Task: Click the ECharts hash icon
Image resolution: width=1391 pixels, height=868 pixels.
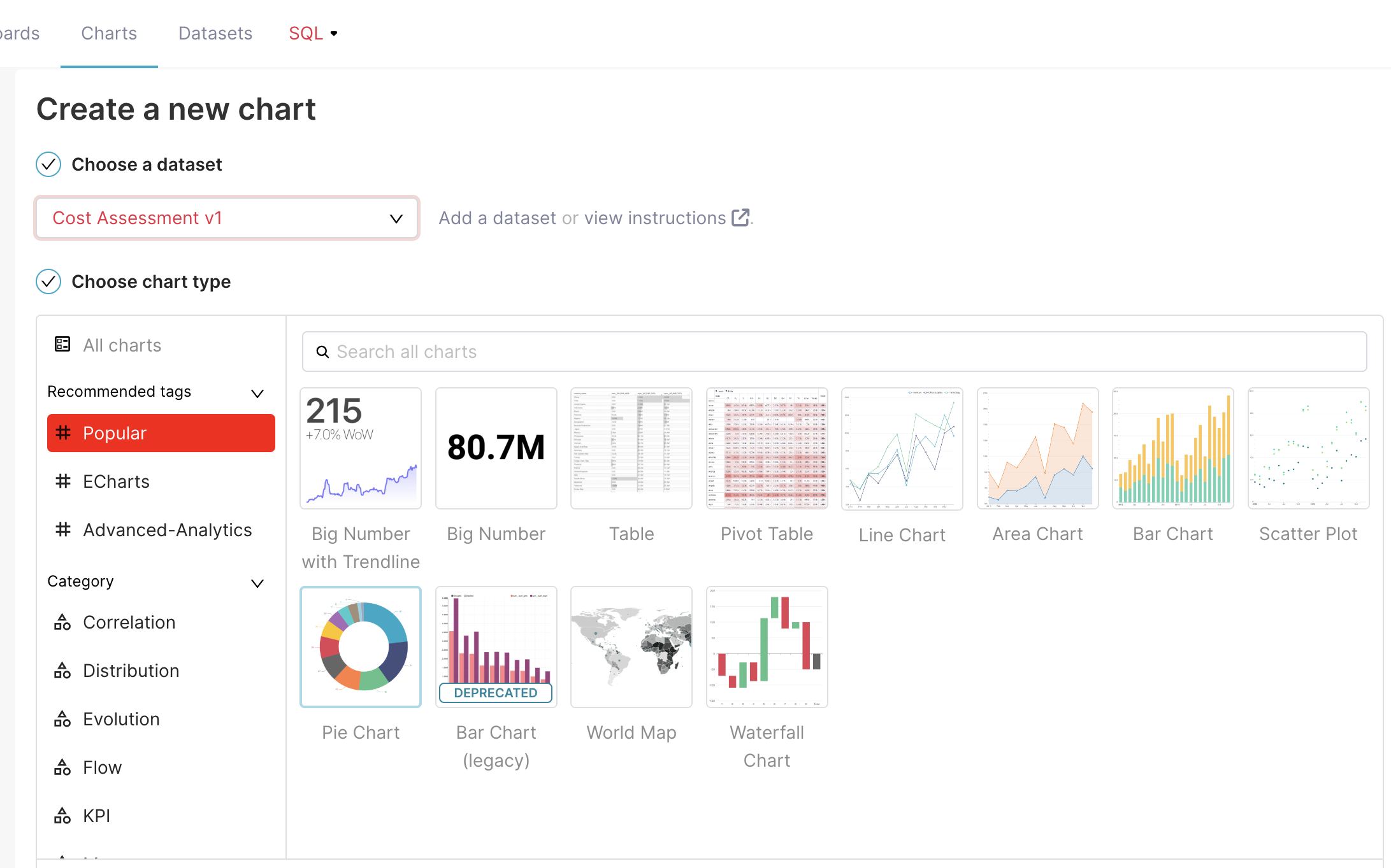Action: (62, 481)
